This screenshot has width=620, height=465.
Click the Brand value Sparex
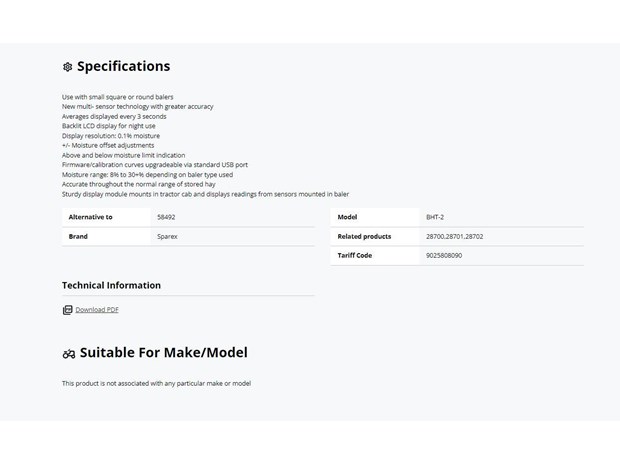pyautogui.click(x=167, y=236)
